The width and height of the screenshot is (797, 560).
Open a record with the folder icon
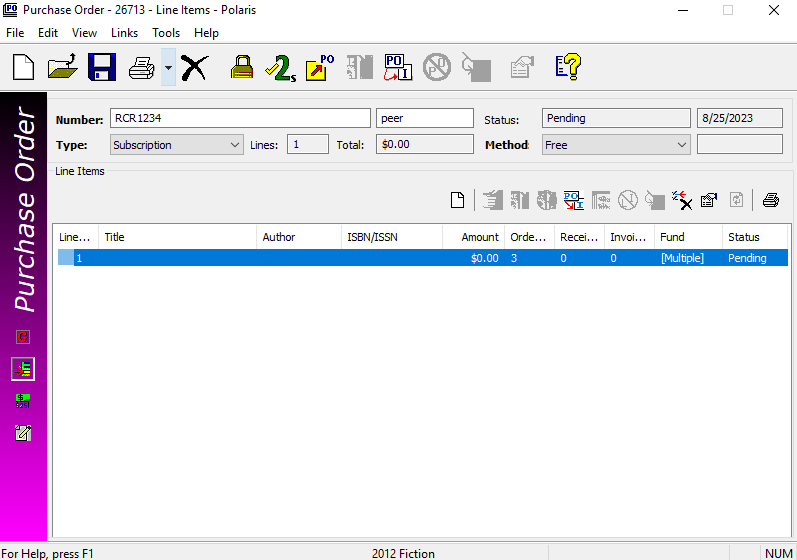(x=63, y=67)
